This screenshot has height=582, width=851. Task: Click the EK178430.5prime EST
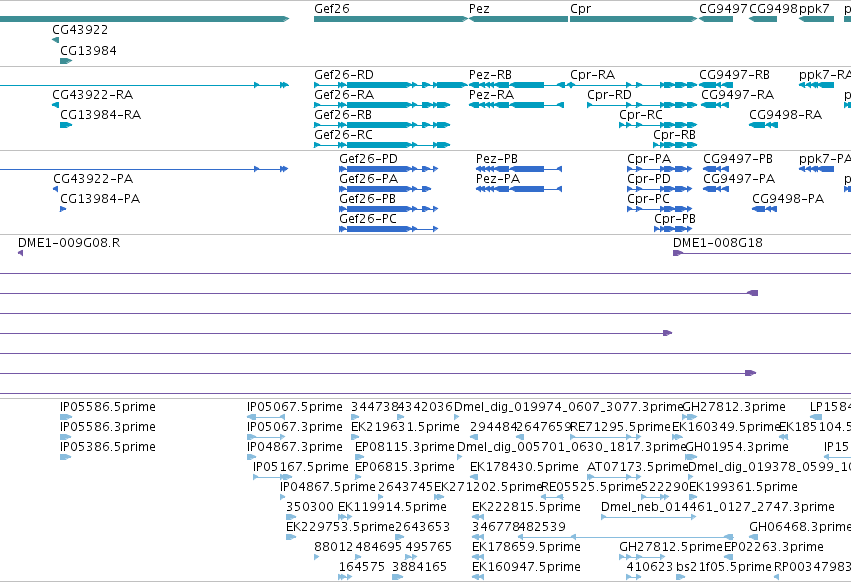(x=476, y=477)
